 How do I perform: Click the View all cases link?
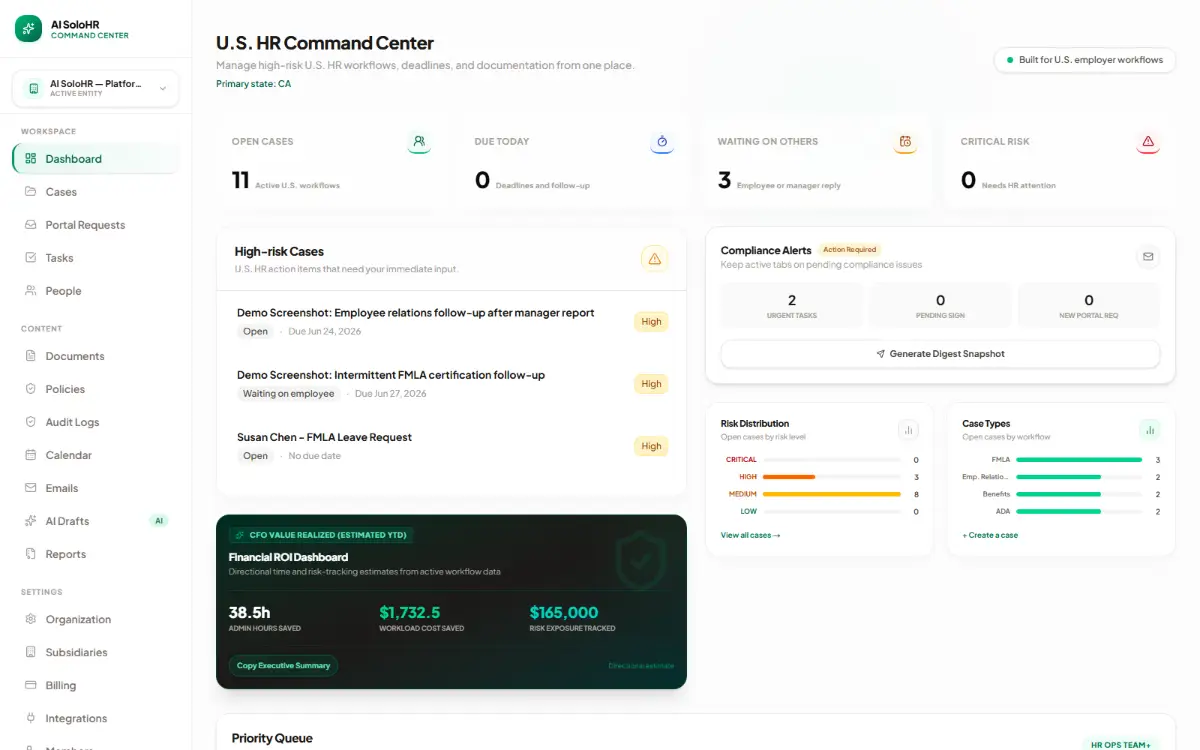(x=750, y=535)
